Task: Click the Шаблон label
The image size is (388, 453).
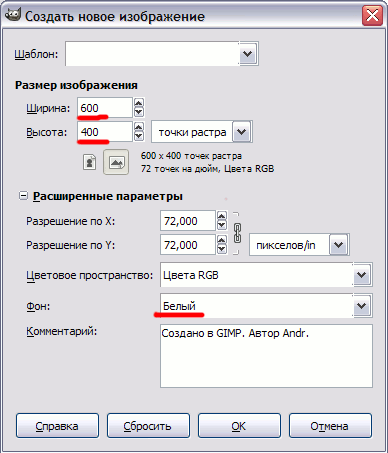Action: [36, 54]
